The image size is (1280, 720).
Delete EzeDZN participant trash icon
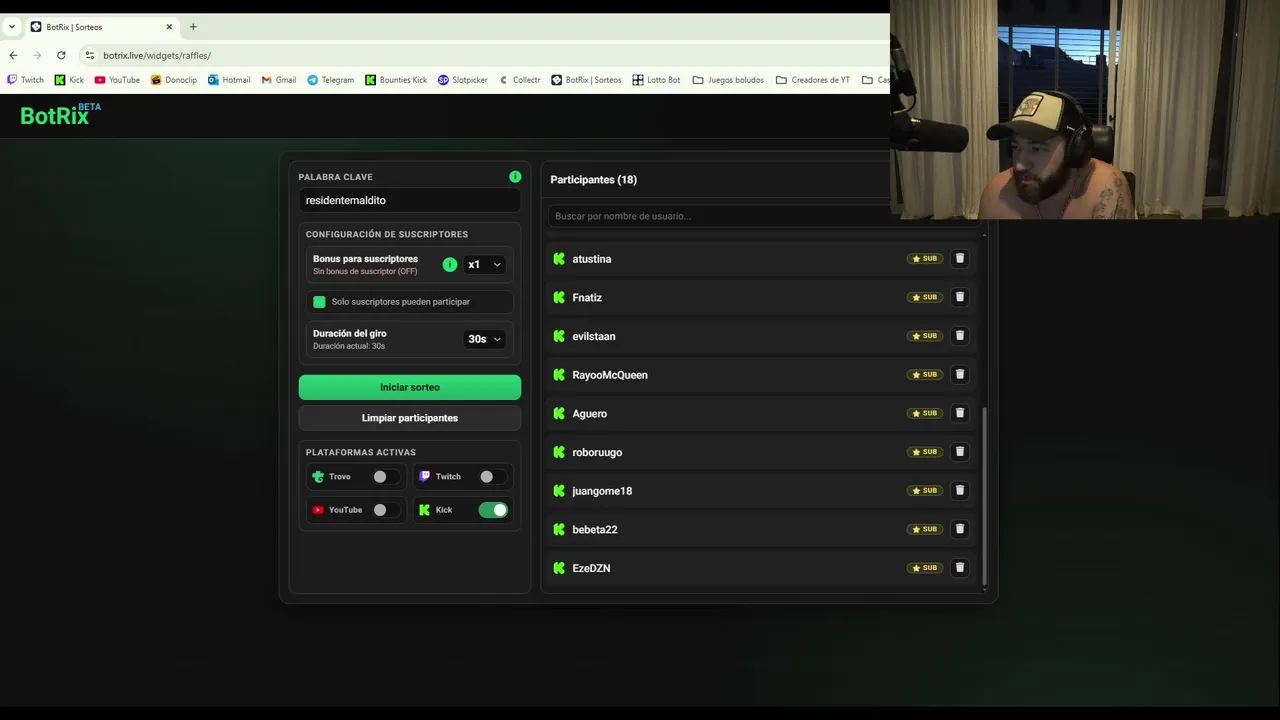point(959,568)
